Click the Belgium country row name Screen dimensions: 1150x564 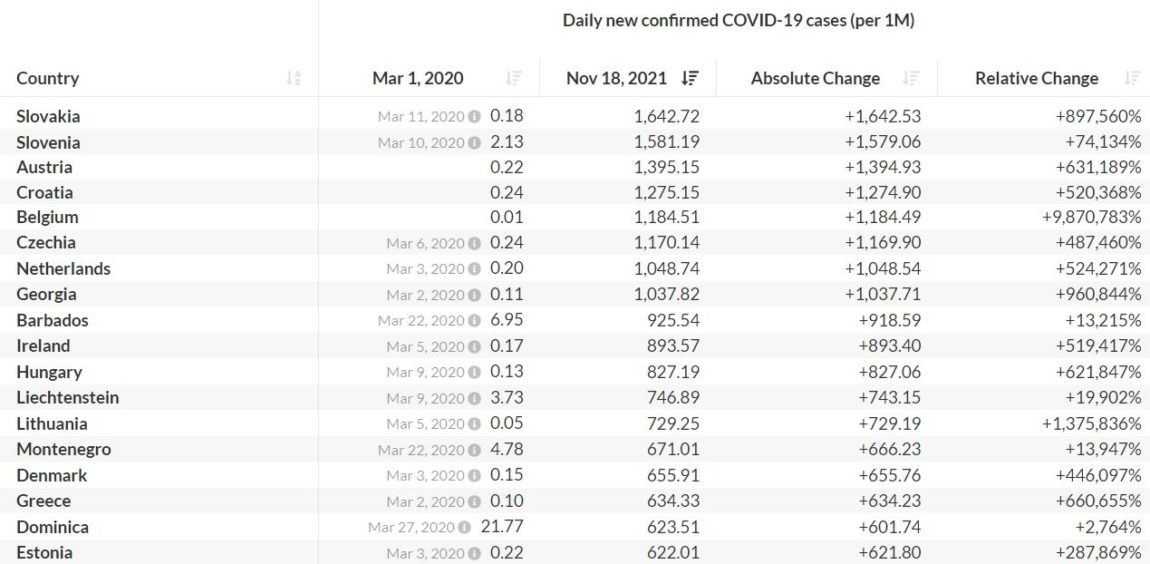pos(47,217)
